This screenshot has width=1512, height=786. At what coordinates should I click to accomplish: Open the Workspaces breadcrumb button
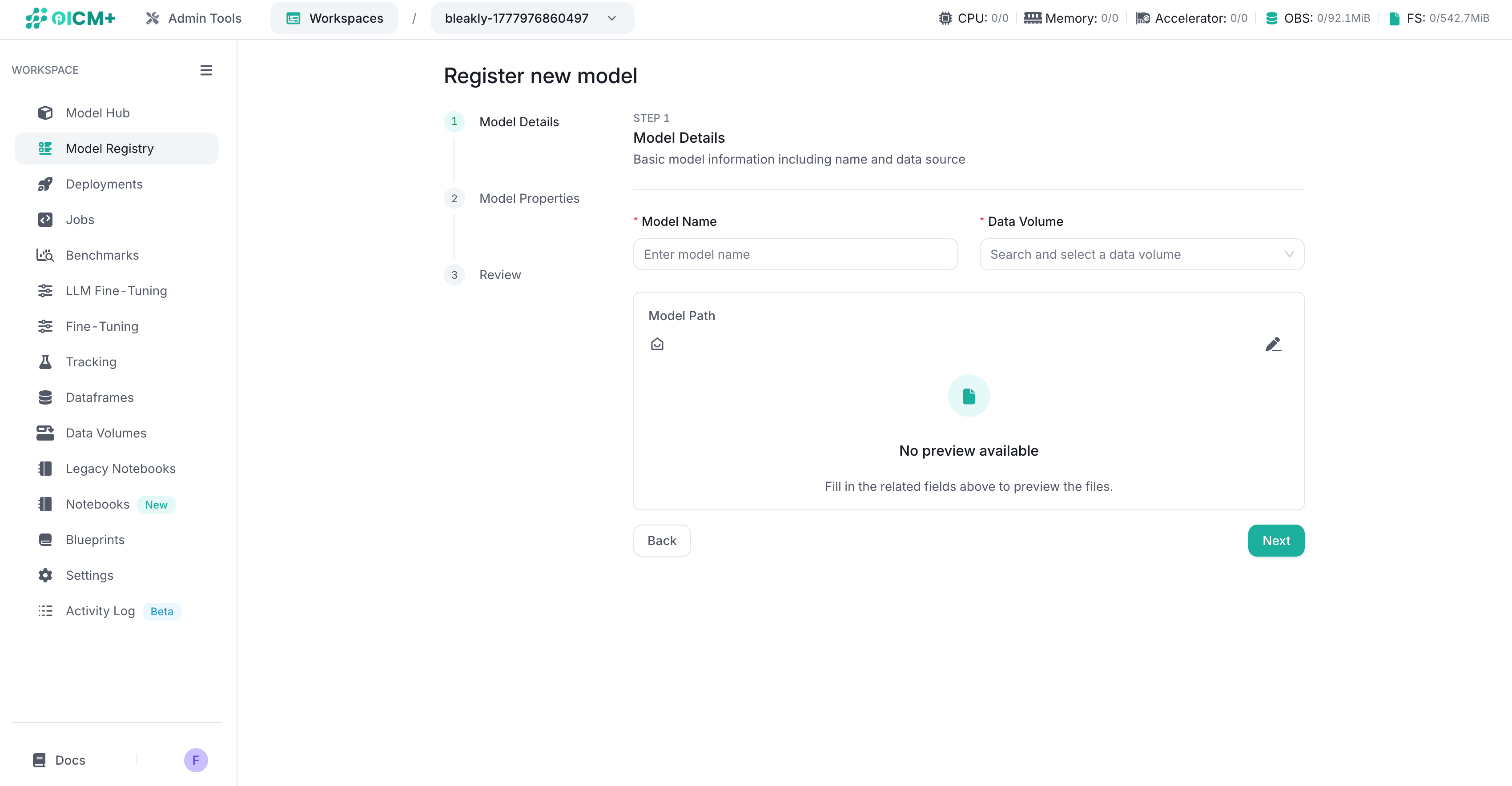point(334,18)
